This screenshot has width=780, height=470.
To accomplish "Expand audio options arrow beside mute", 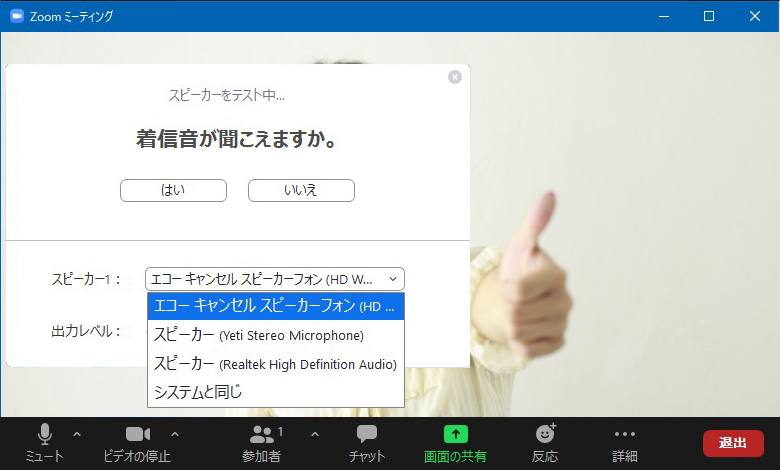I will click(x=77, y=434).
